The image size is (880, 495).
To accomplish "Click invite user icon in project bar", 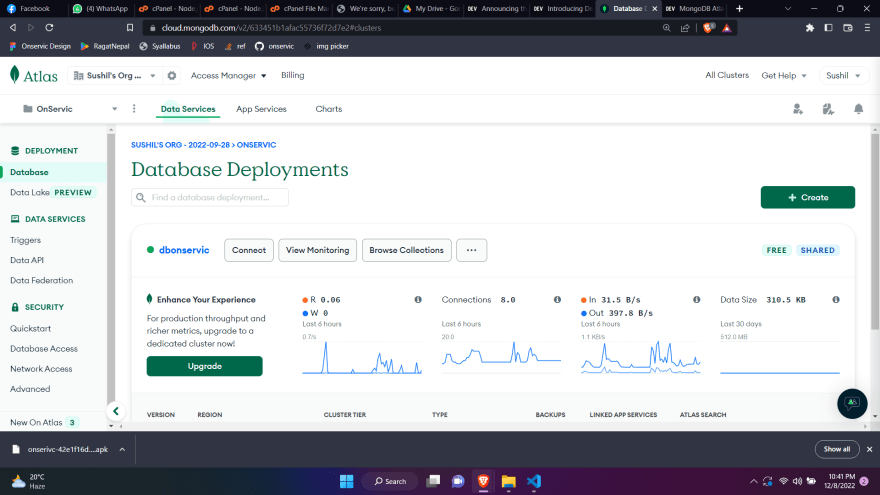I will point(798,109).
